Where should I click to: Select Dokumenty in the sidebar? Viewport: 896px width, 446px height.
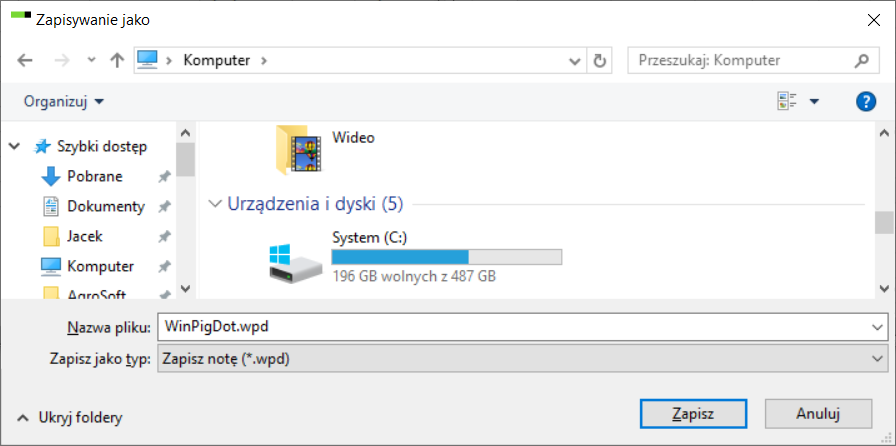(106, 206)
